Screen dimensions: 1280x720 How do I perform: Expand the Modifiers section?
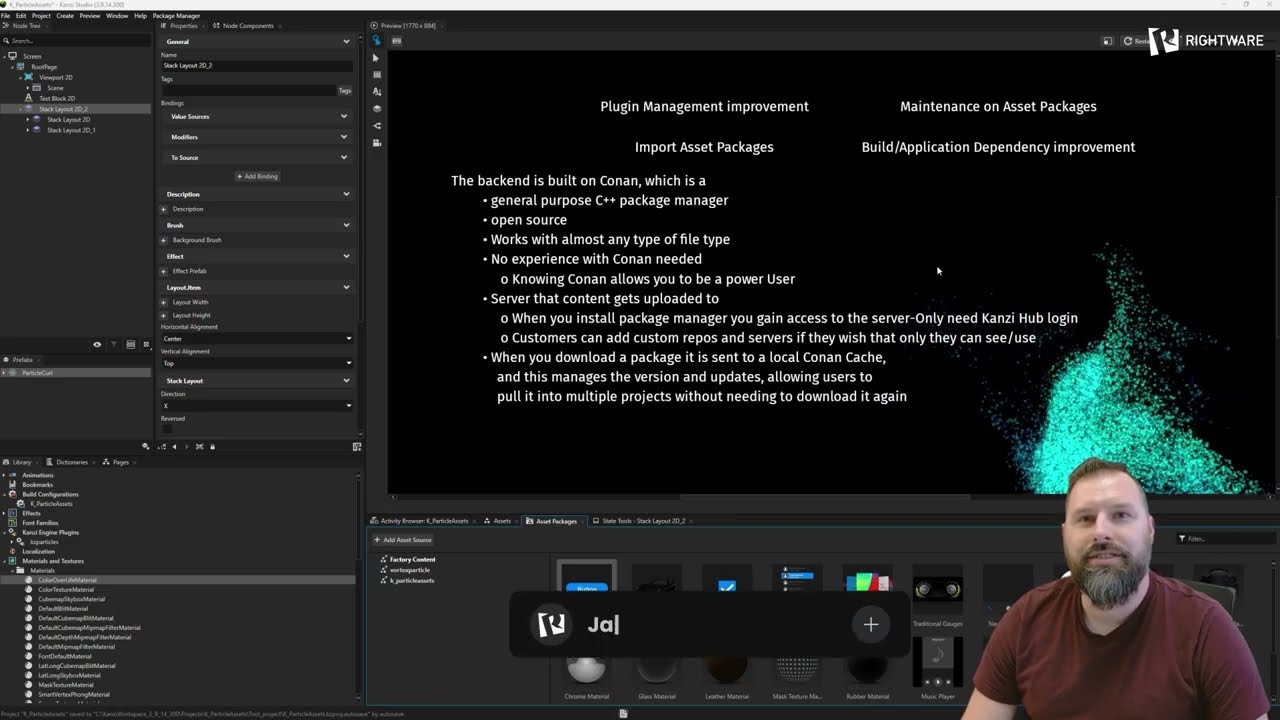(344, 137)
